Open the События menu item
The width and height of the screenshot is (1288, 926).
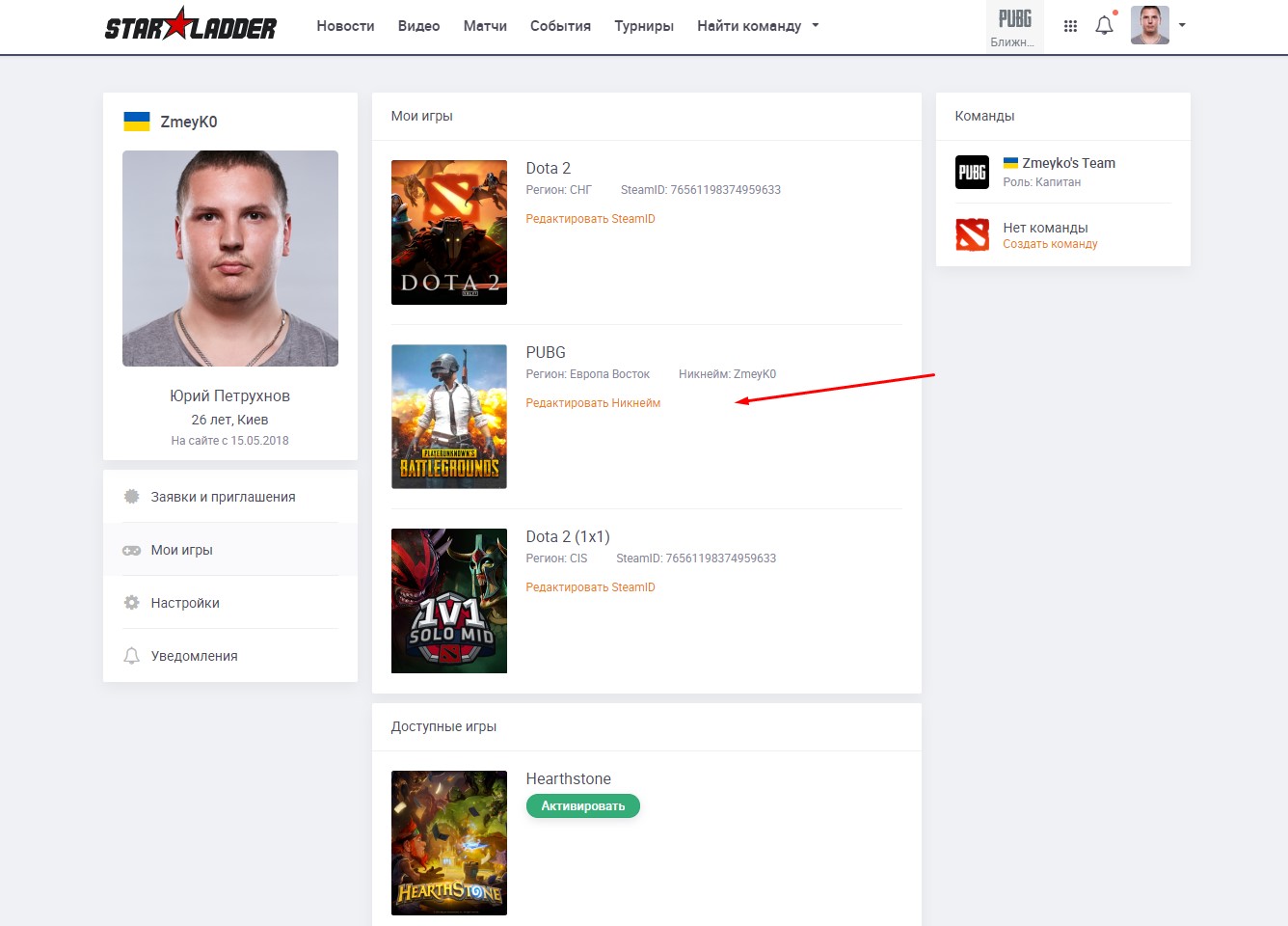coord(560,26)
